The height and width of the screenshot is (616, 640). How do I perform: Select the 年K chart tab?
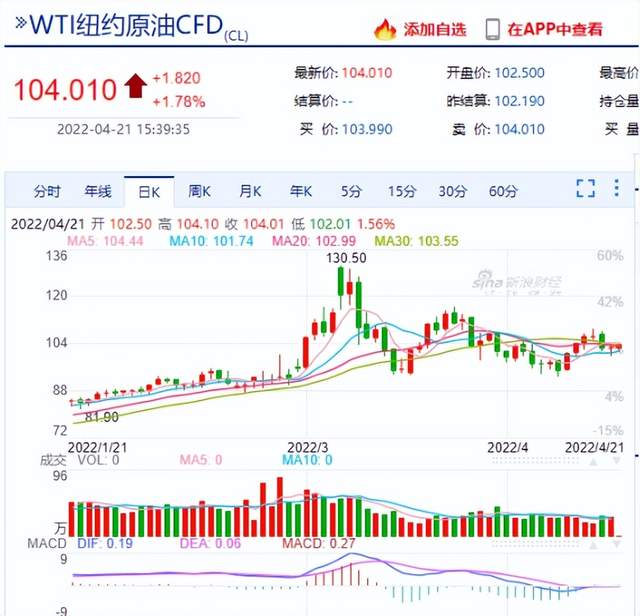point(301,191)
